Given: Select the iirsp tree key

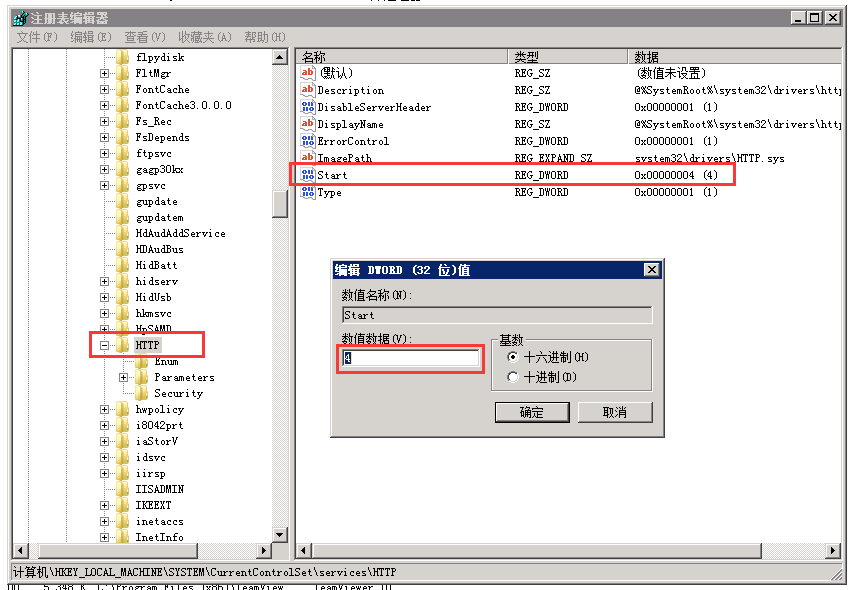Looking at the screenshot, I should point(150,473).
